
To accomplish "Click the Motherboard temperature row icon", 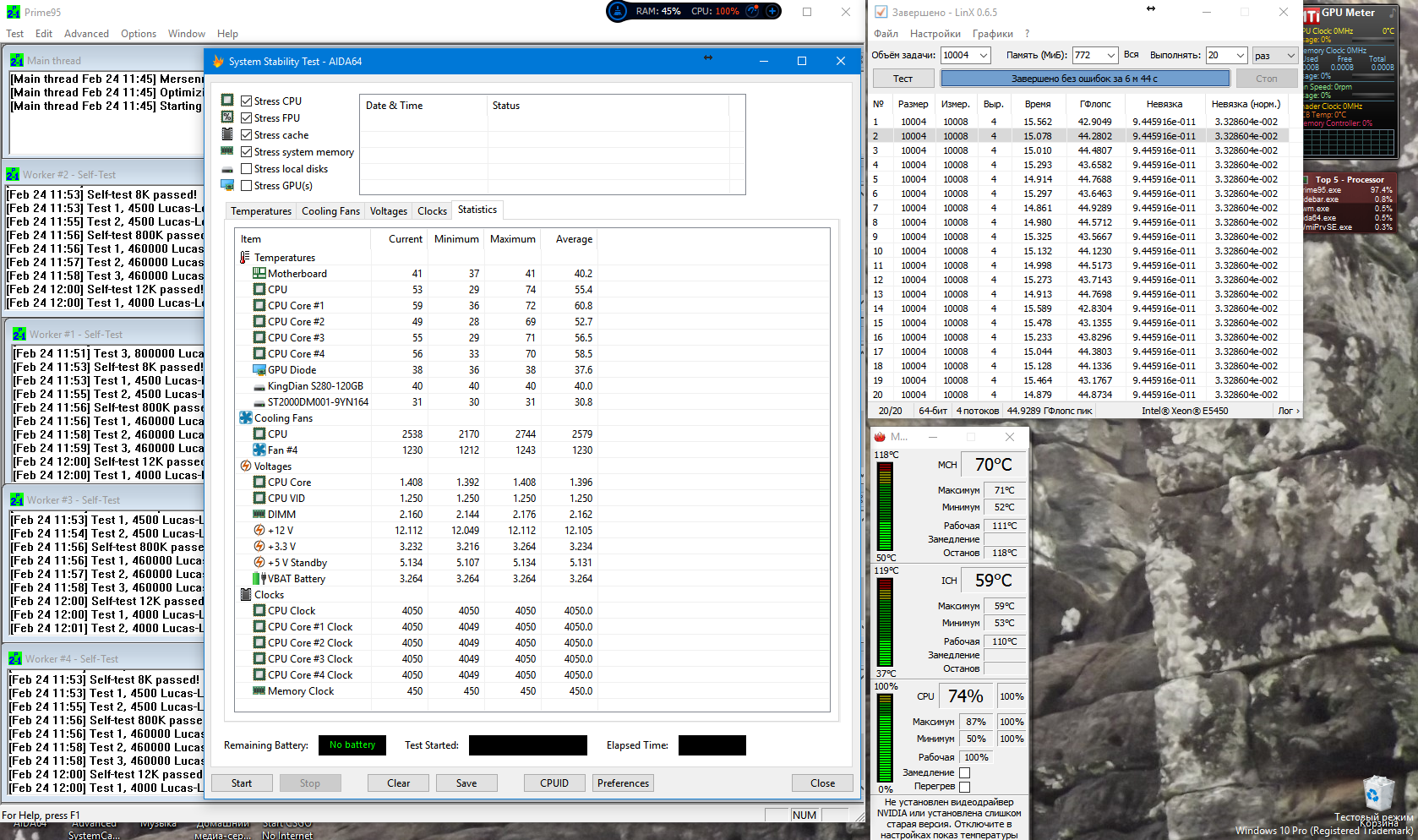I will [259, 273].
